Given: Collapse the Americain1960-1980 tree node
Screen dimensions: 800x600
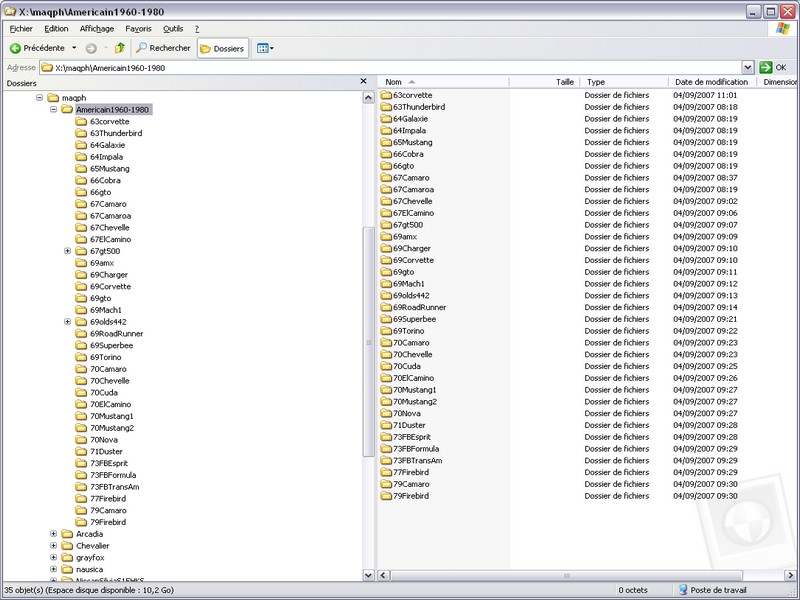Looking at the screenshot, I should point(53,109).
